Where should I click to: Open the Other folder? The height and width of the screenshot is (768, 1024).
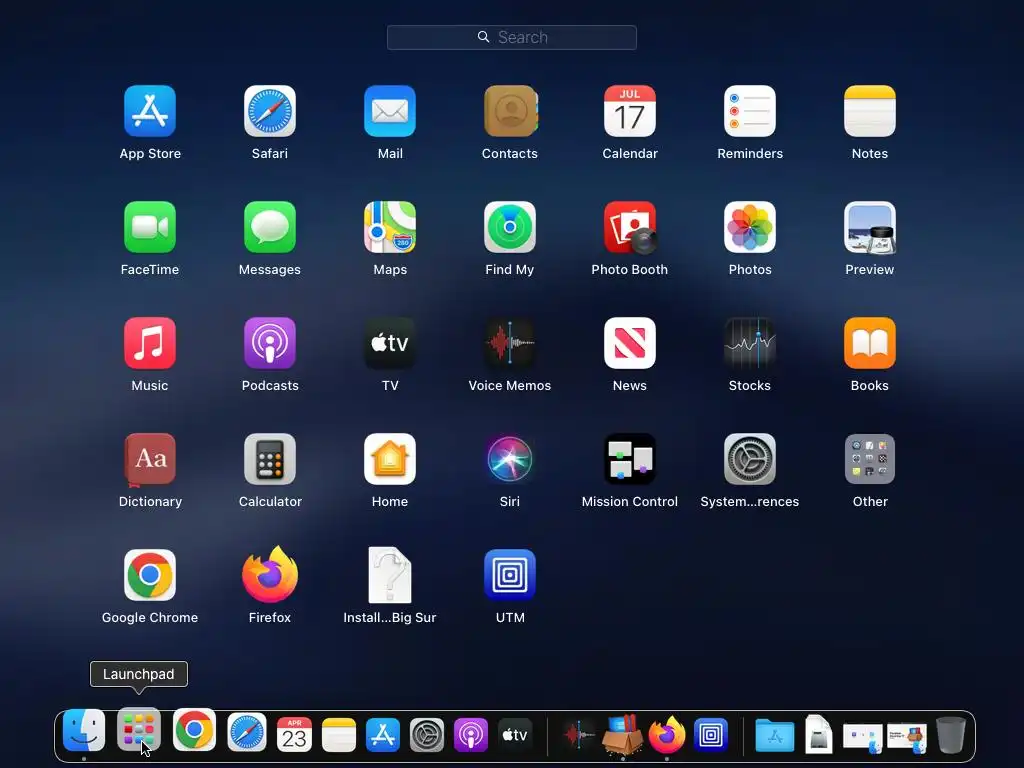(x=870, y=459)
